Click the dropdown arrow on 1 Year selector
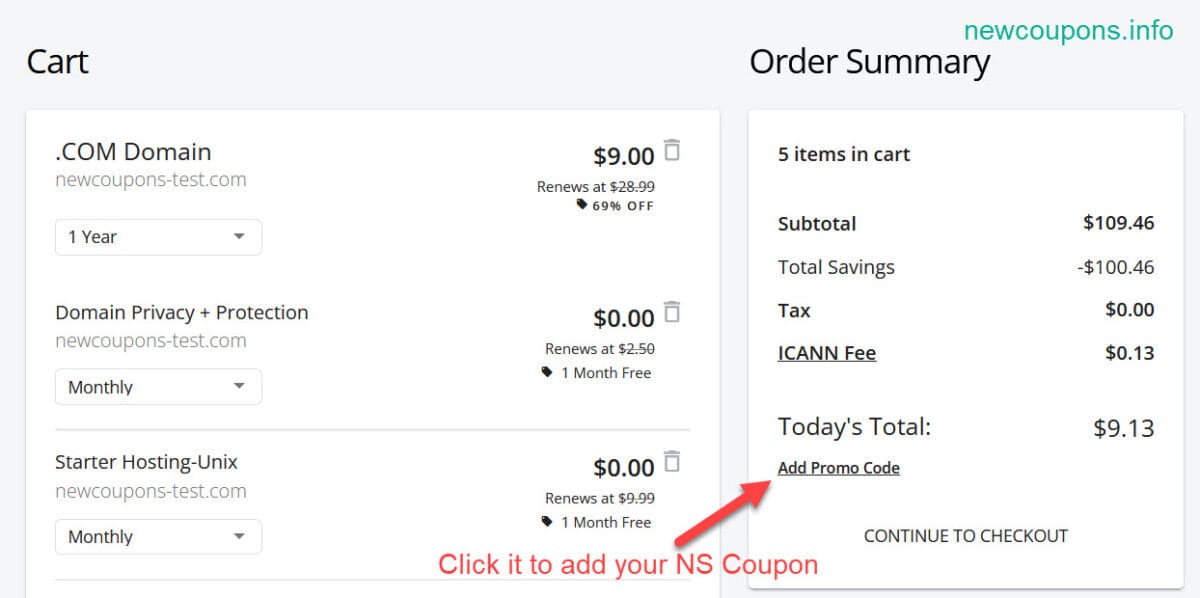The width and height of the screenshot is (1200, 598). pos(240,237)
